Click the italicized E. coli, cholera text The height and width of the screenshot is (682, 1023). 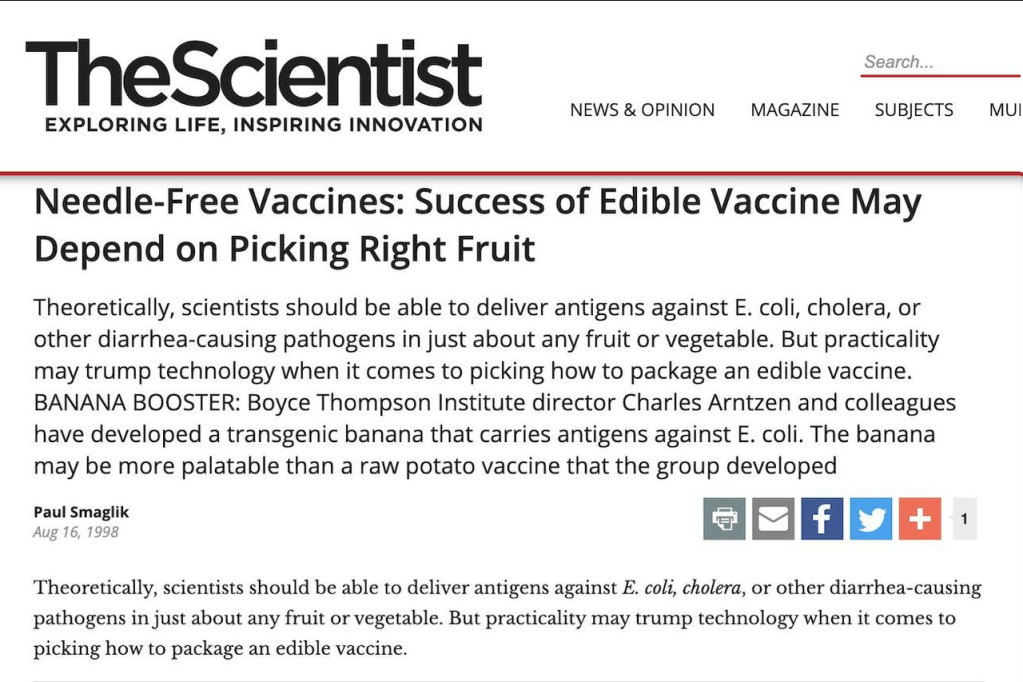tap(681, 587)
